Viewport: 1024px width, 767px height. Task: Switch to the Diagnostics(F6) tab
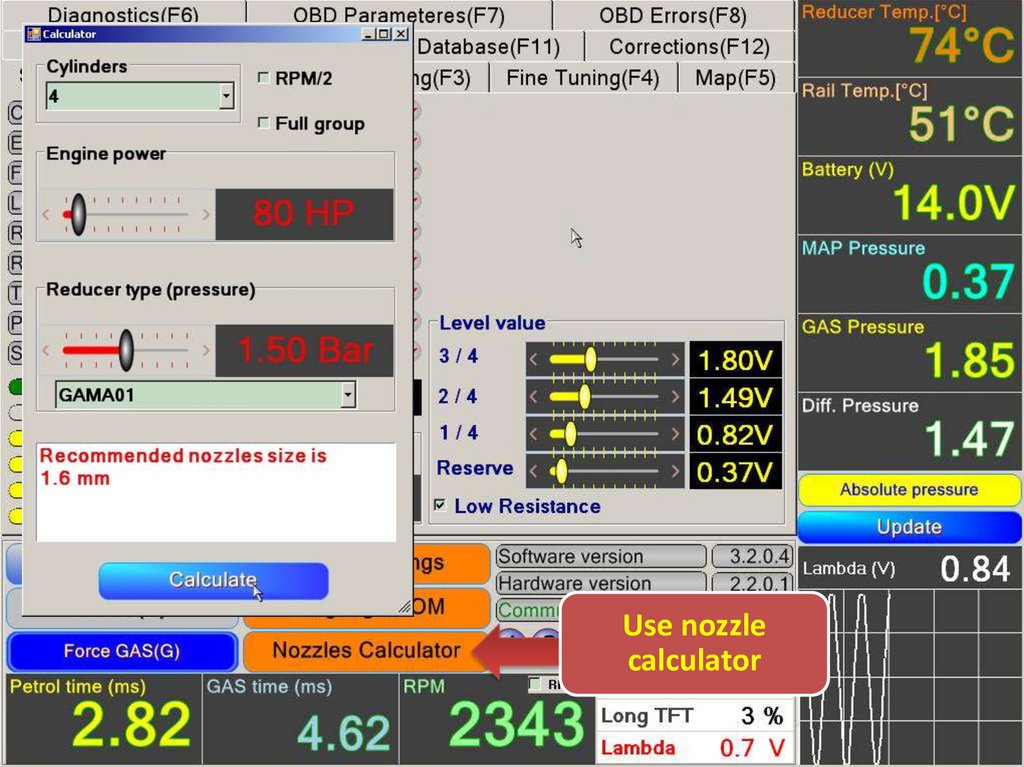[x=123, y=14]
